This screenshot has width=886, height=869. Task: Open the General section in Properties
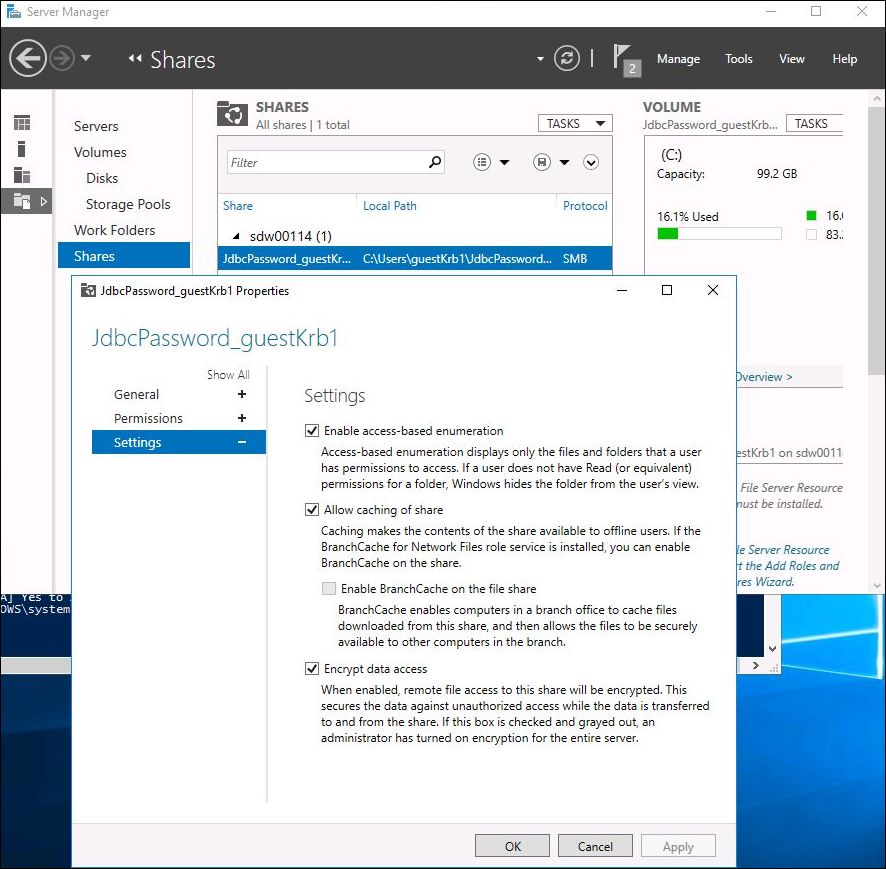pos(136,394)
